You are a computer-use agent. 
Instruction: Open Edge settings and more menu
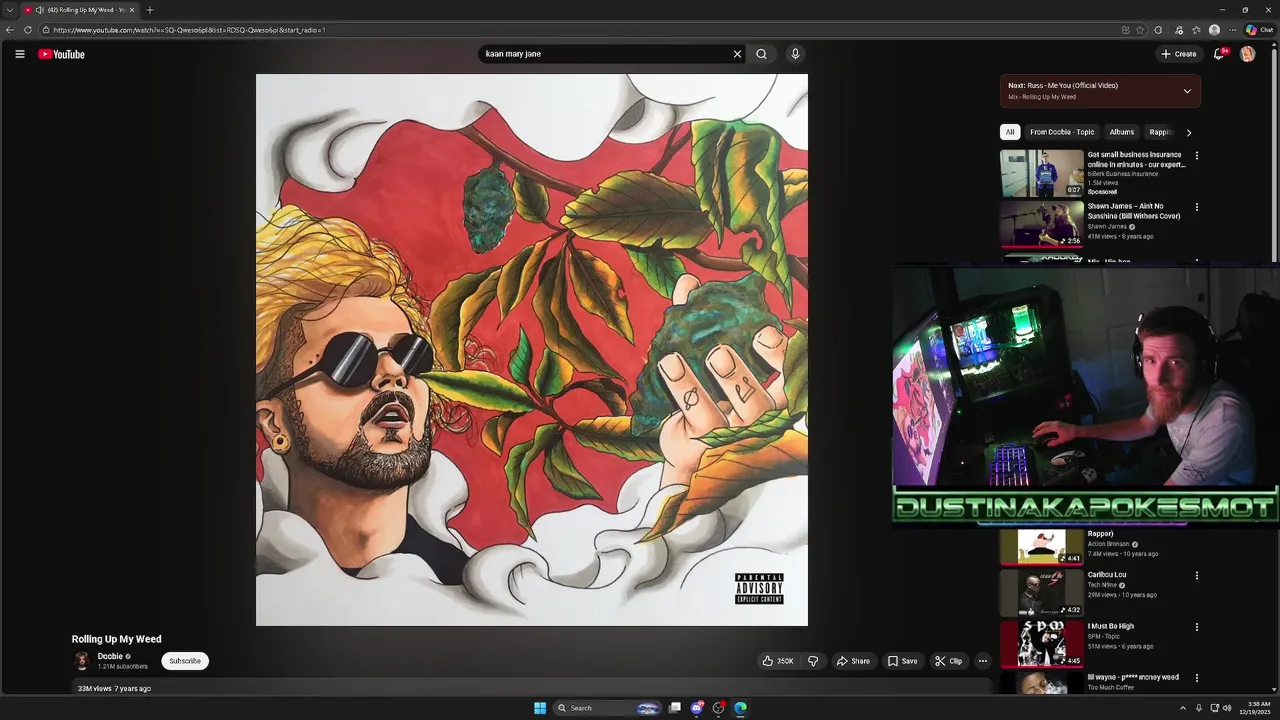[x=1233, y=30]
